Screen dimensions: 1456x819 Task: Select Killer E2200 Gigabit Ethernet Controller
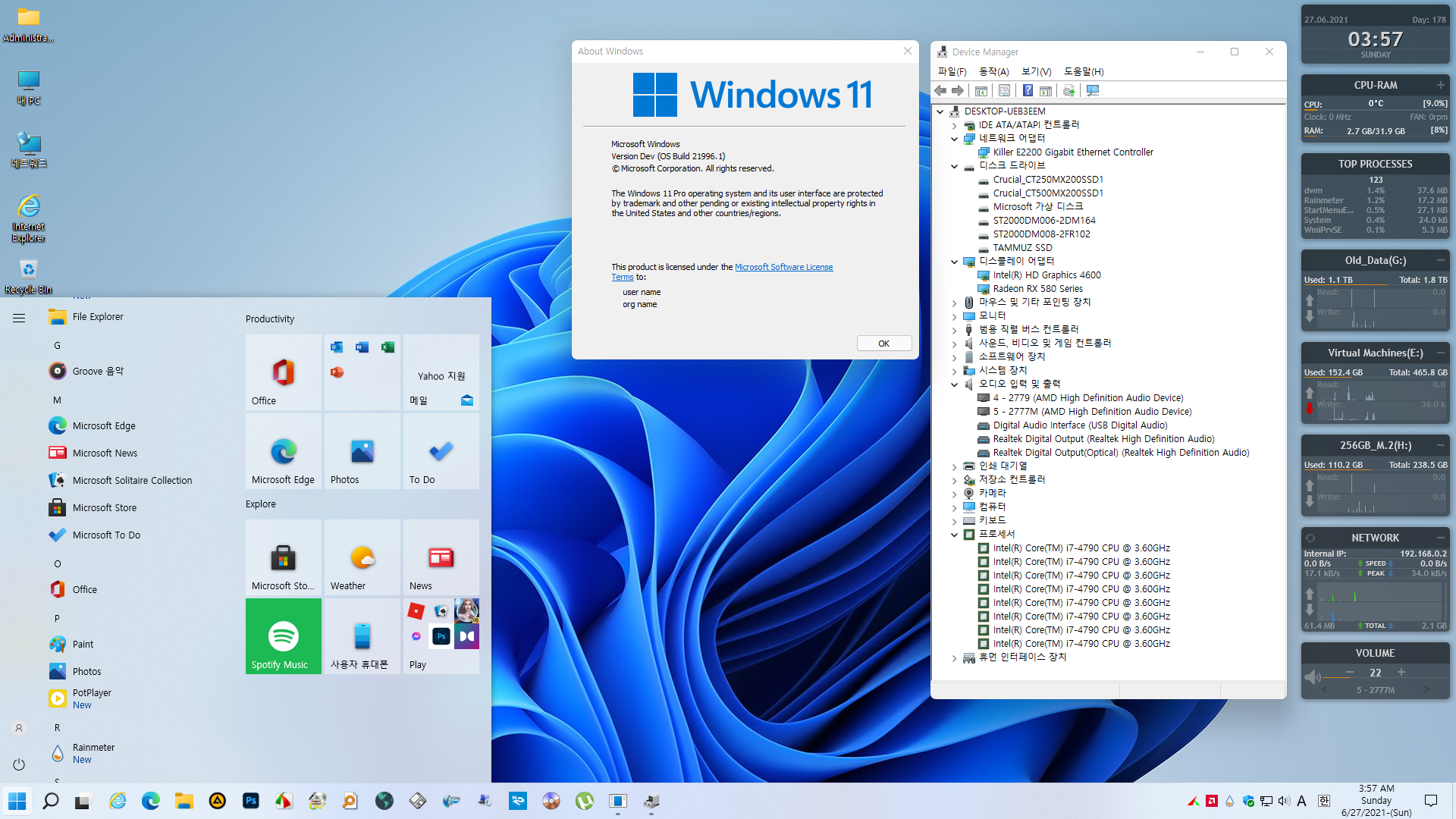coord(1073,152)
